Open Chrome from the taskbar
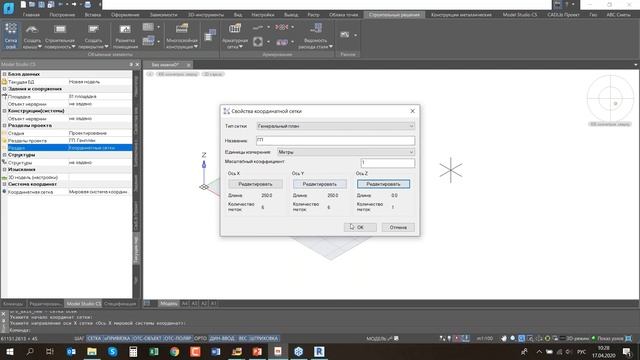The image size is (640, 360). 175,351
